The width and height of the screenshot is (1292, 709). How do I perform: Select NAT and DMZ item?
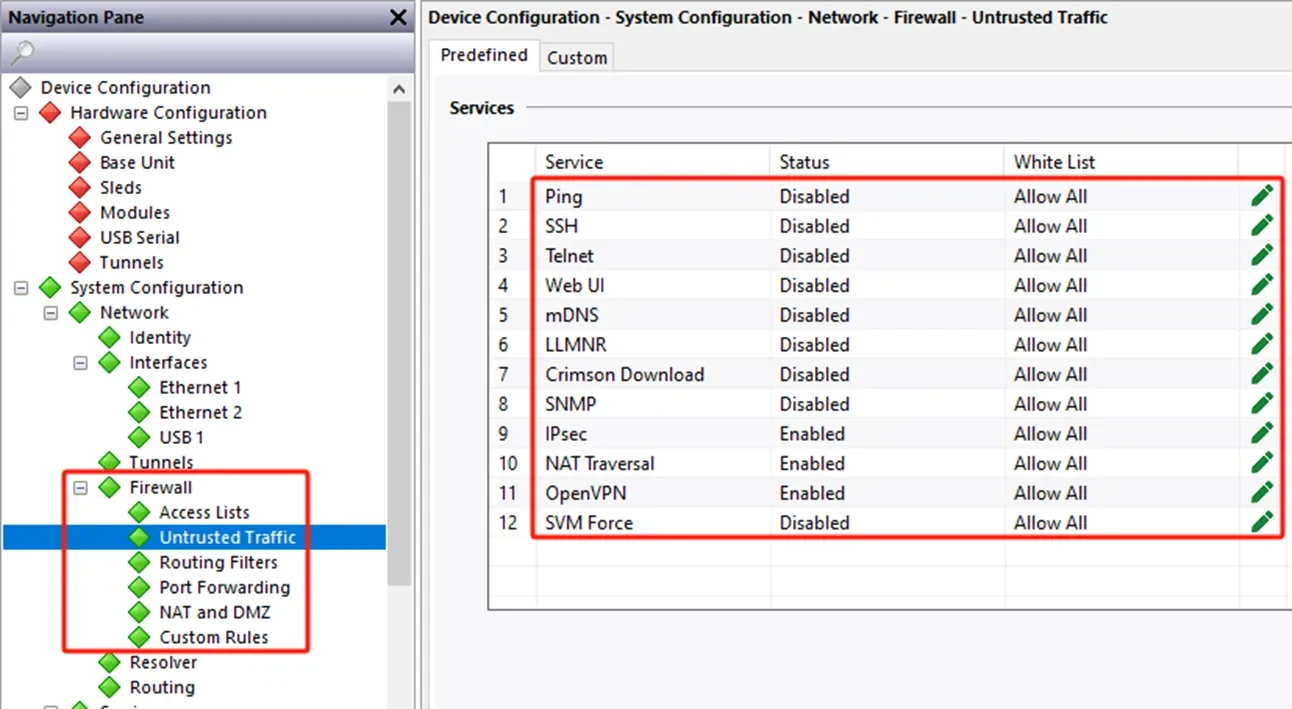point(214,612)
